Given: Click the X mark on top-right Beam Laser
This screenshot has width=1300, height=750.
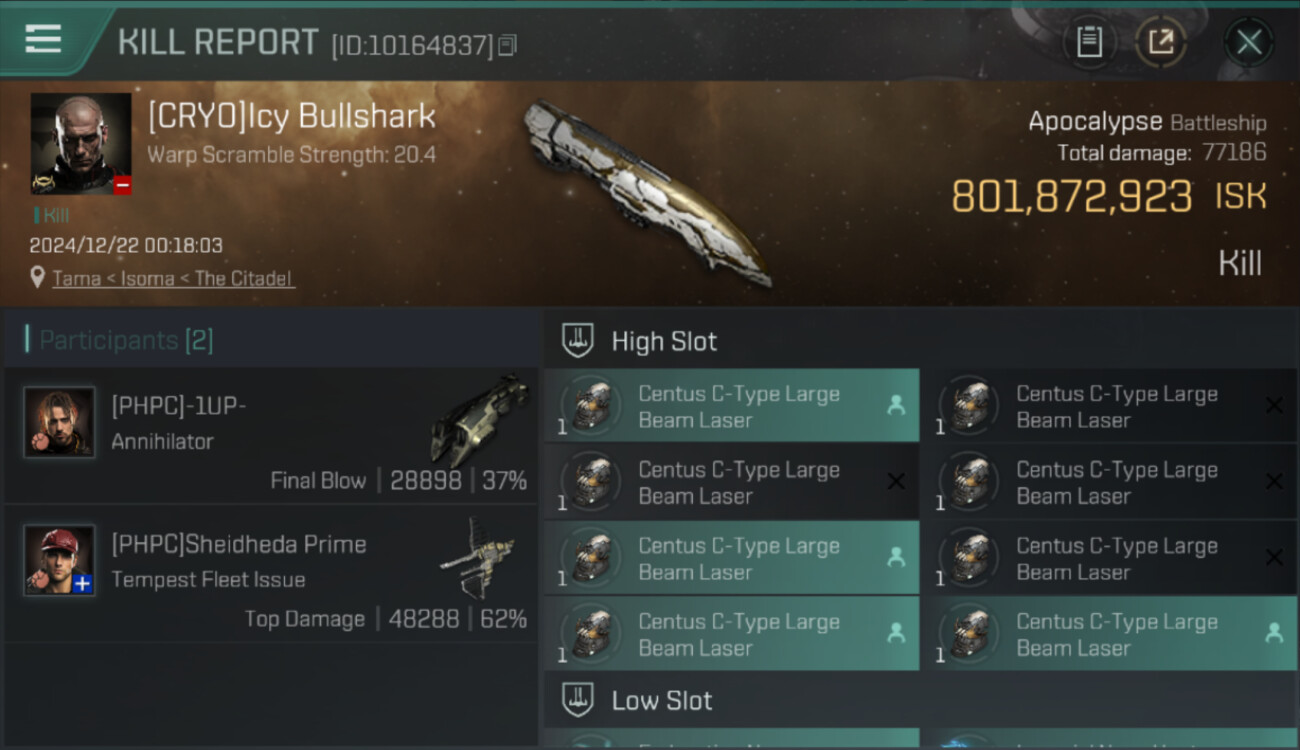Looking at the screenshot, I should click(1274, 405).
